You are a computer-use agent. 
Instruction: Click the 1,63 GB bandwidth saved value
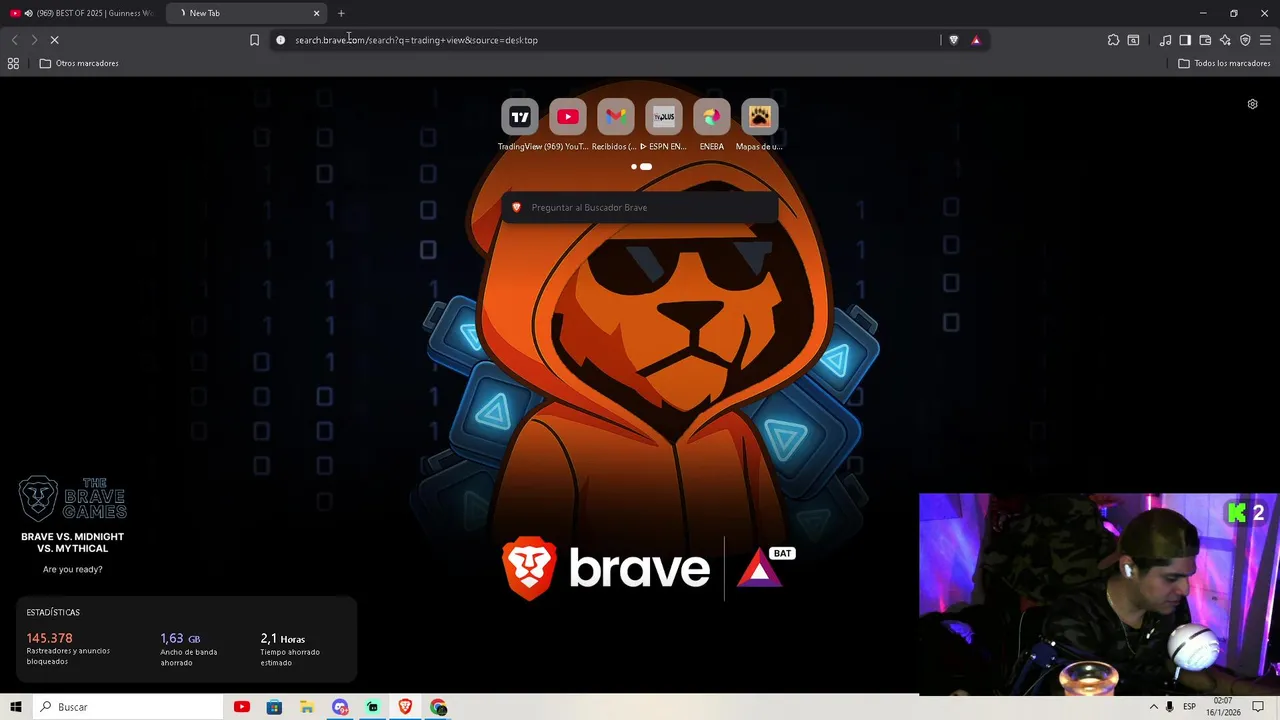click(180, 638)
